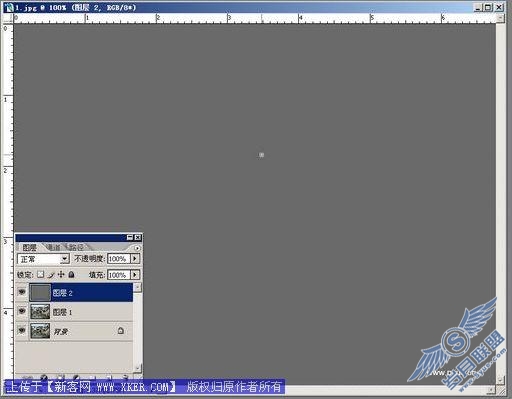Image resolution: width=512 pixels, height=399 pixels.
Task: Hide 图层 2 using its eye icon
Action: point(22,292)
